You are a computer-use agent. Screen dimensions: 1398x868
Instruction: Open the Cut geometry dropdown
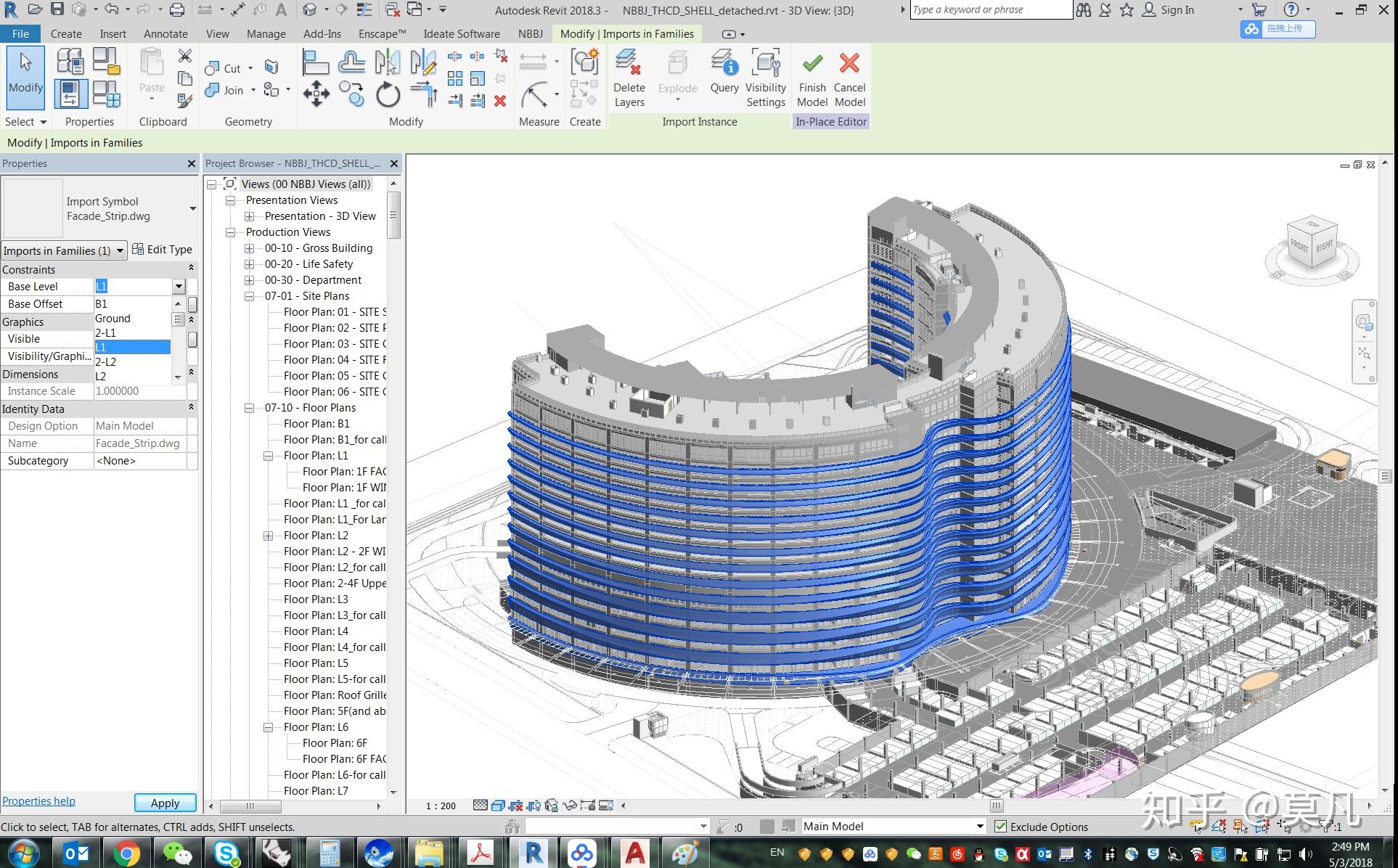(251, 68)
